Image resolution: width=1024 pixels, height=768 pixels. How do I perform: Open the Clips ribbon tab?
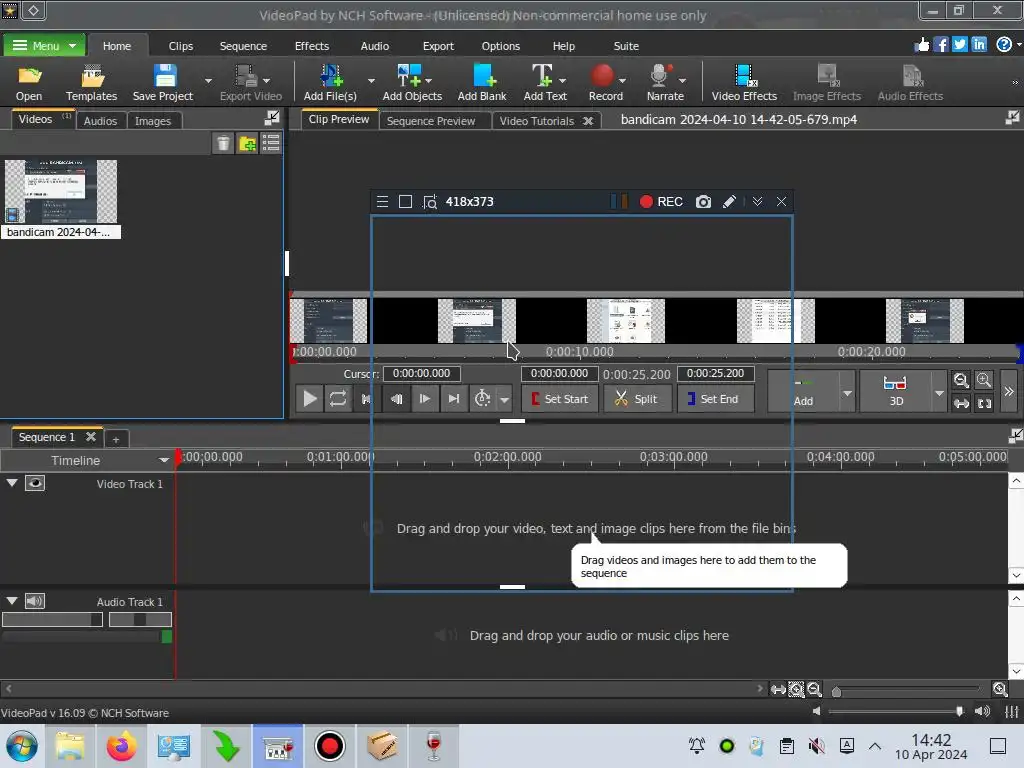point(181,46)
